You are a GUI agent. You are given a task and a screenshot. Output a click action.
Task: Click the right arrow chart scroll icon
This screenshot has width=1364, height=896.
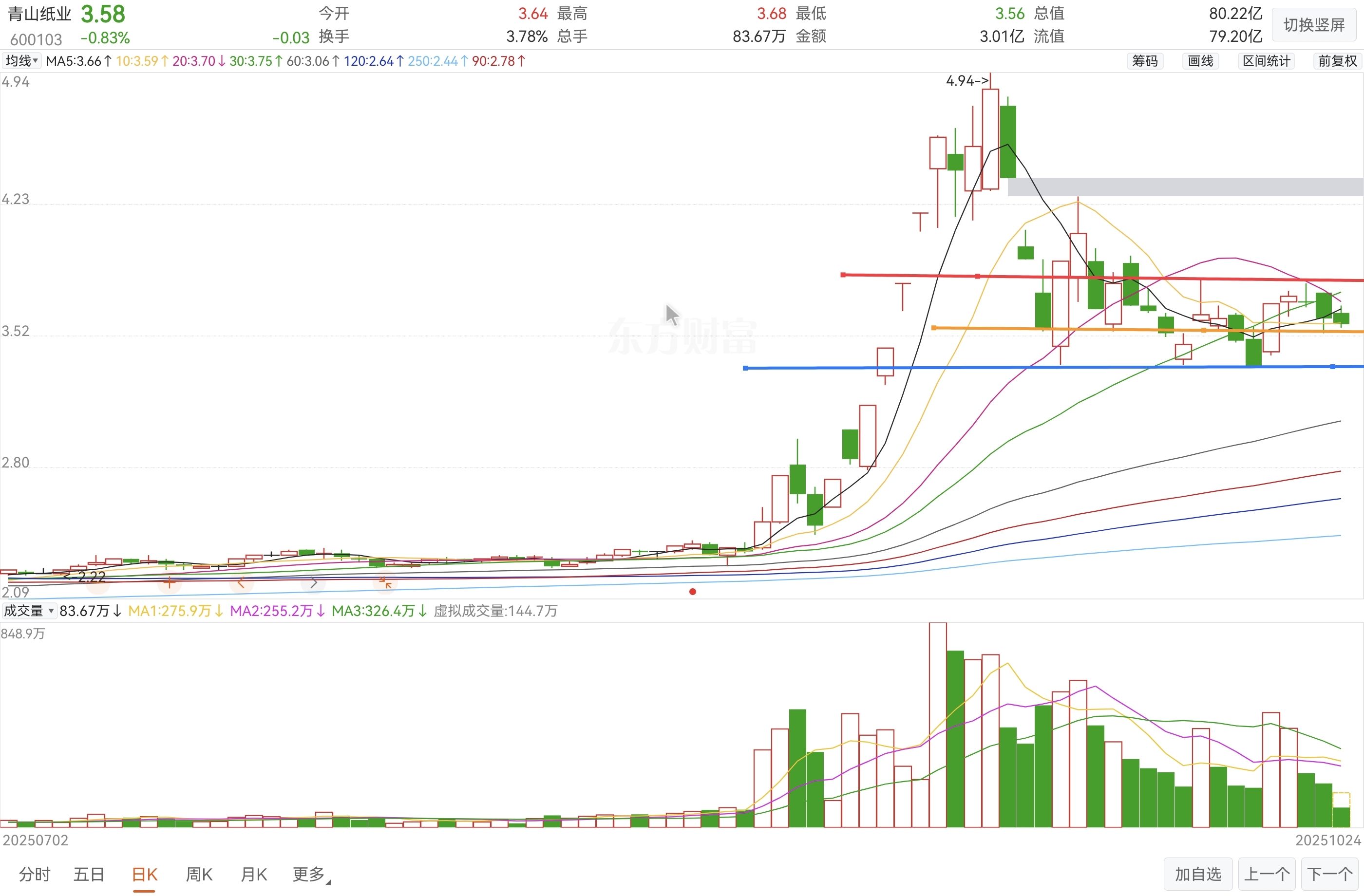pos(314,583)
